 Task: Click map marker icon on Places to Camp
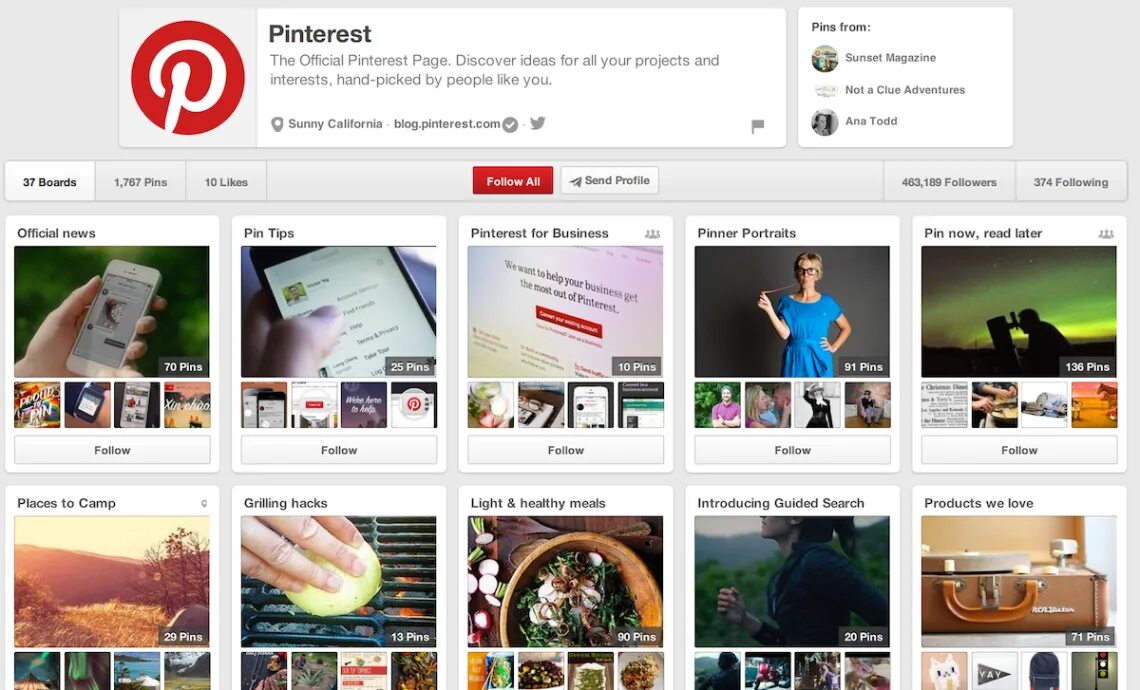tap(204, 503)
